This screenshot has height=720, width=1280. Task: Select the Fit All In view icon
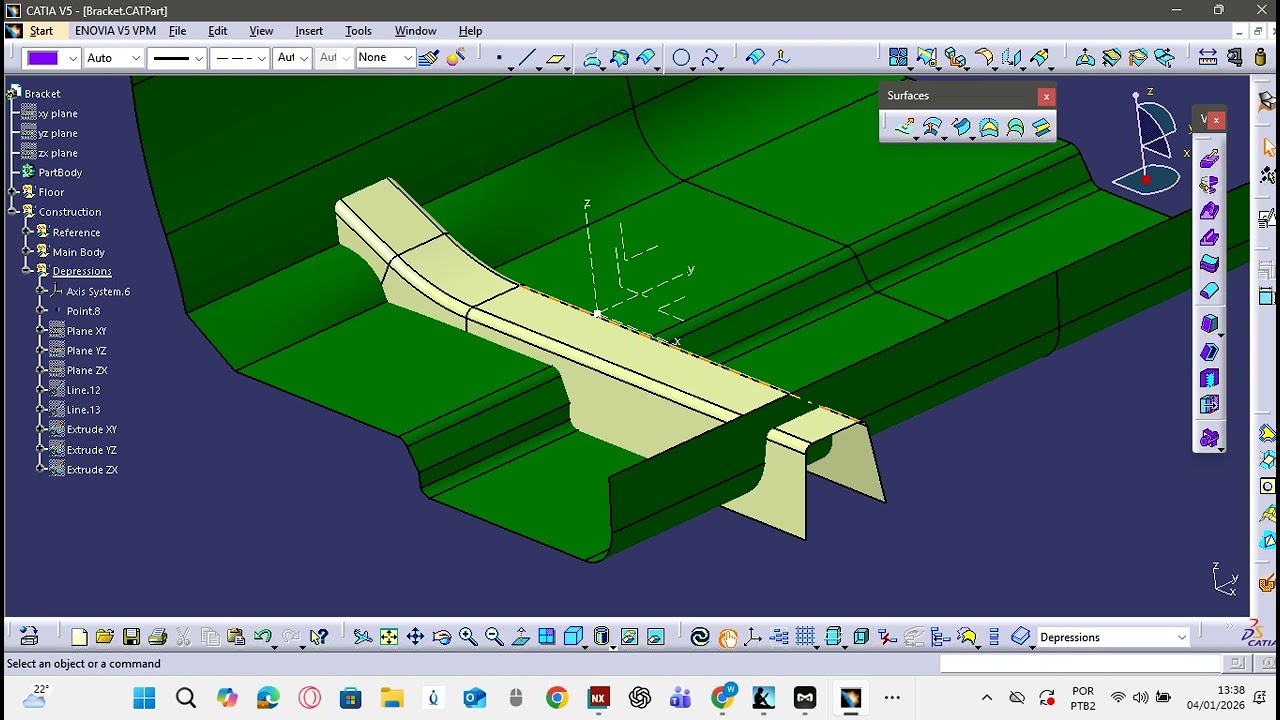(x=389, y=637)
